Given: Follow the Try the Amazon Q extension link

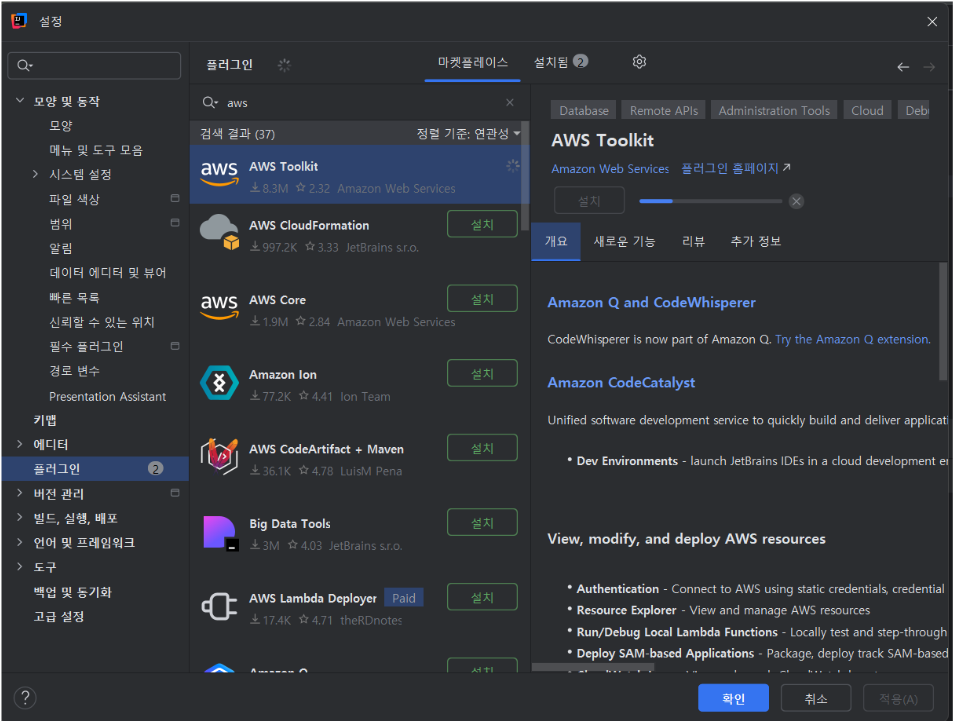Looking at the screenshot, I should tap(852, 339).
